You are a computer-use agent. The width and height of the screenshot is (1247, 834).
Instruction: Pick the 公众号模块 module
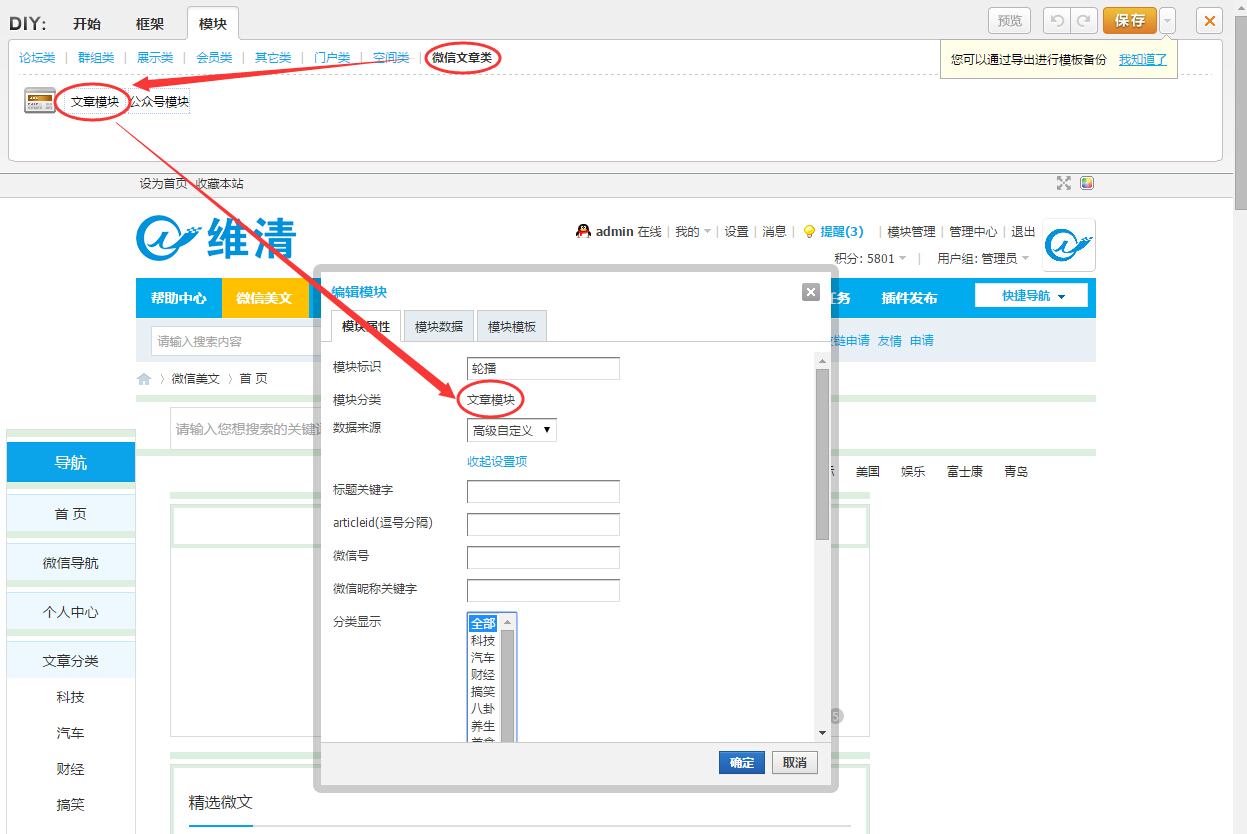click(x=159, y=101)
